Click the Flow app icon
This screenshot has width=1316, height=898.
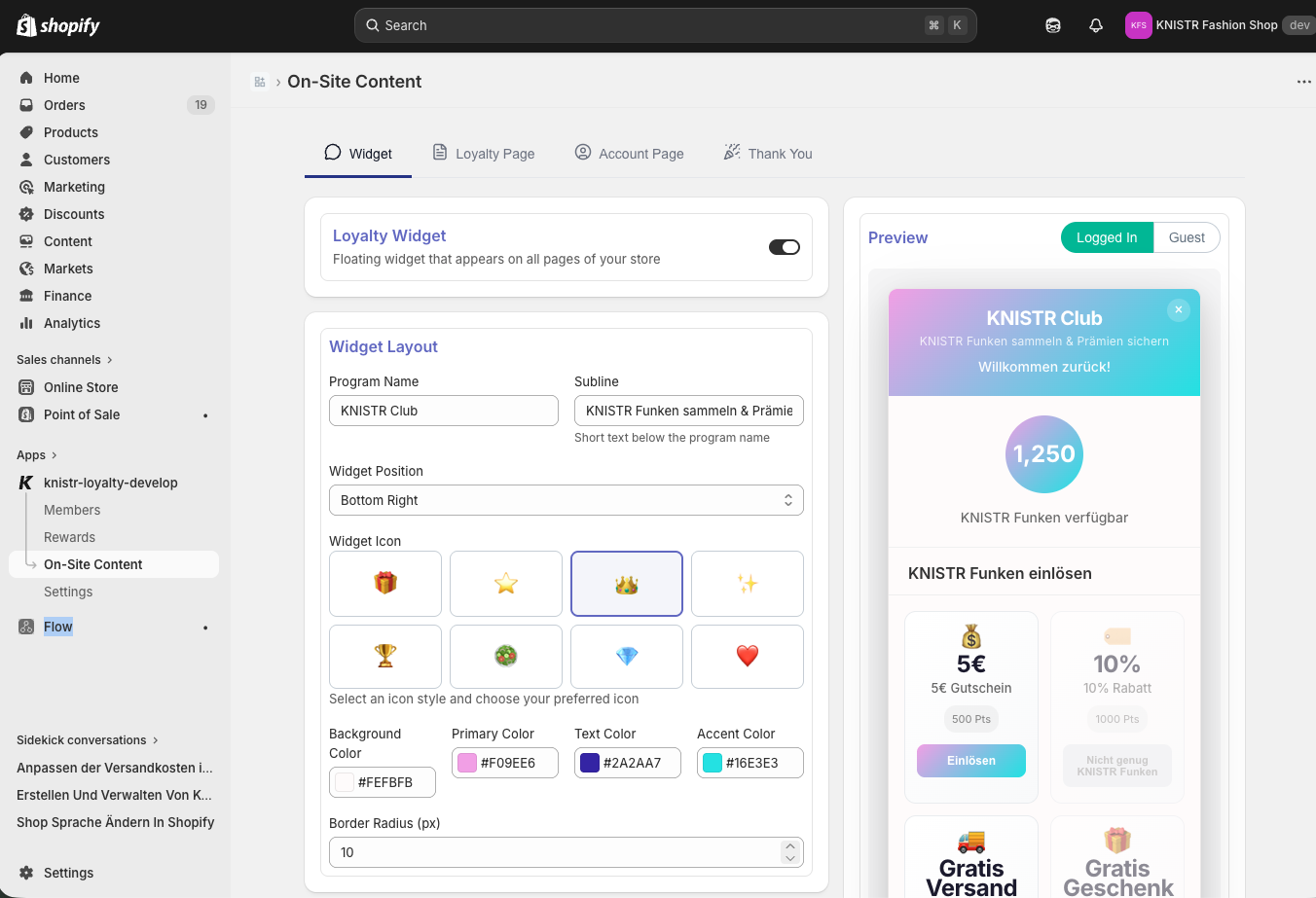[26, 627]
